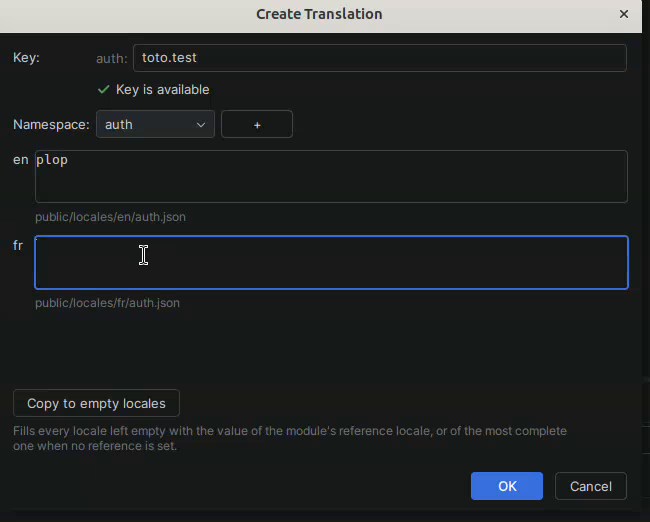Click Copy to empty locales button

click(96, 403)
